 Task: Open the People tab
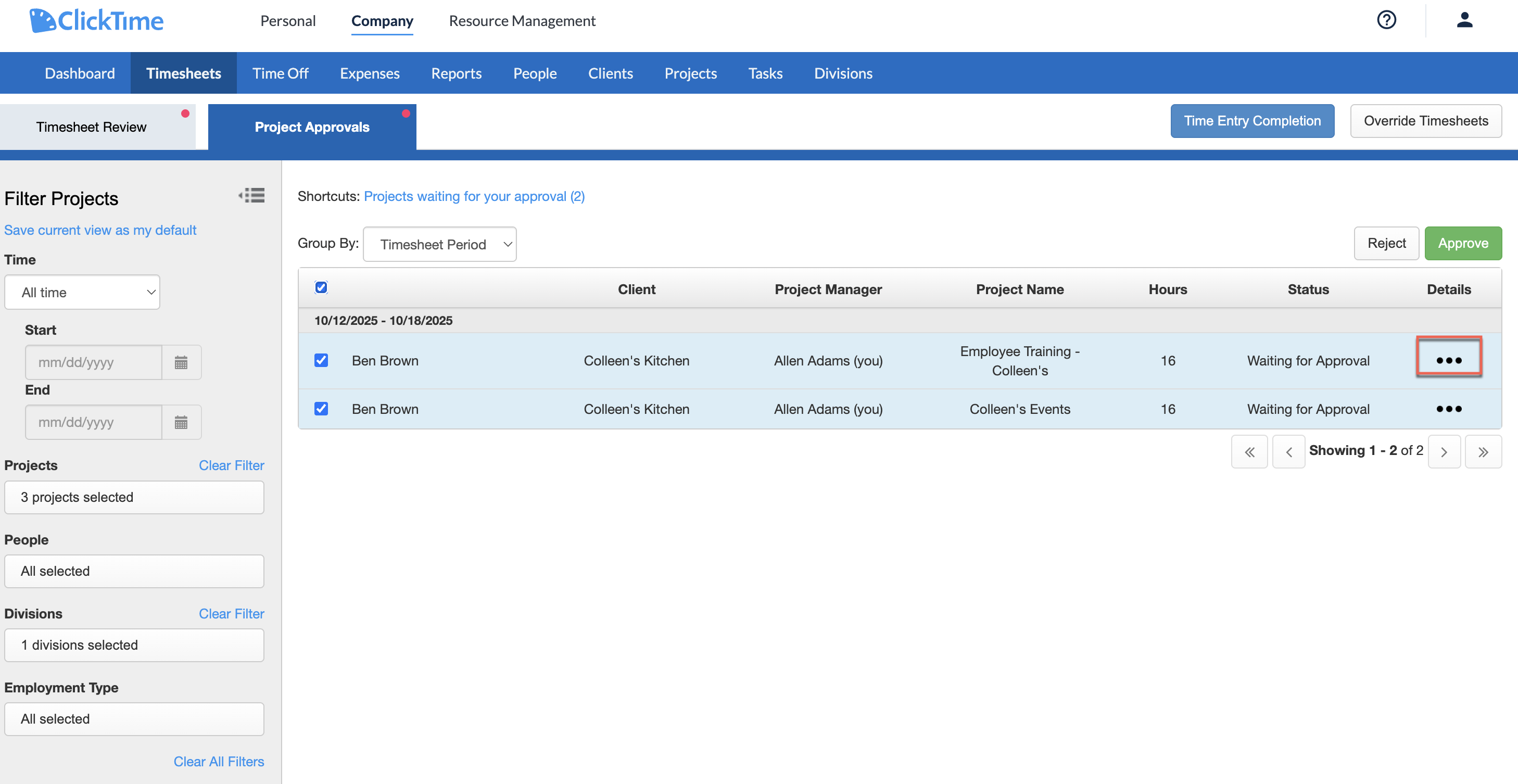pos(535,73)
